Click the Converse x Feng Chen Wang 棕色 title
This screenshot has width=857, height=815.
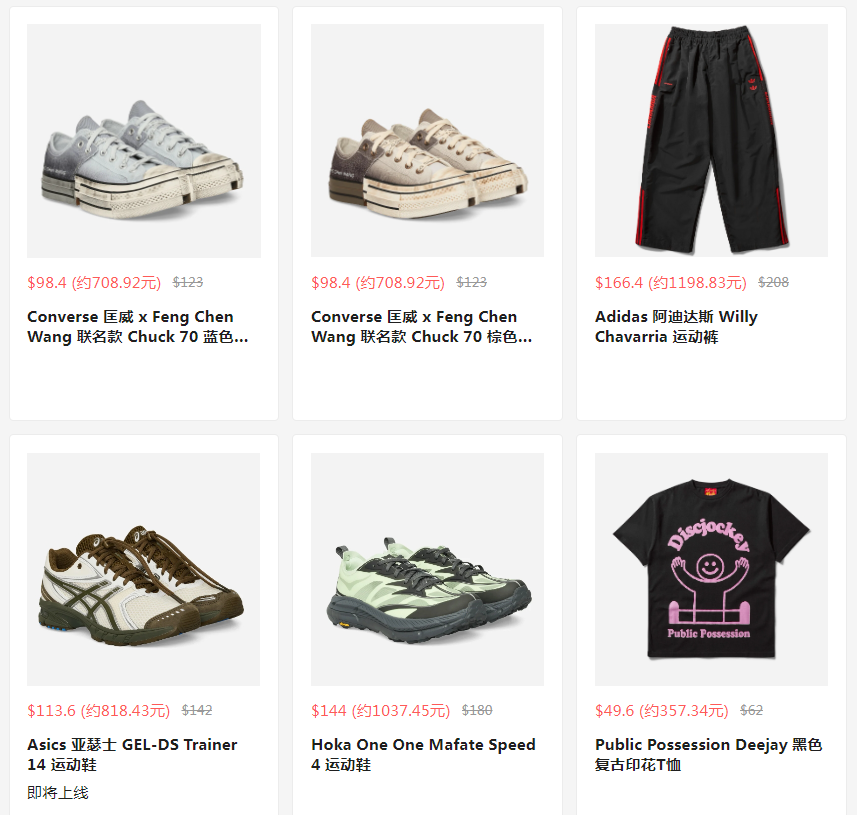tap(421, 327)
